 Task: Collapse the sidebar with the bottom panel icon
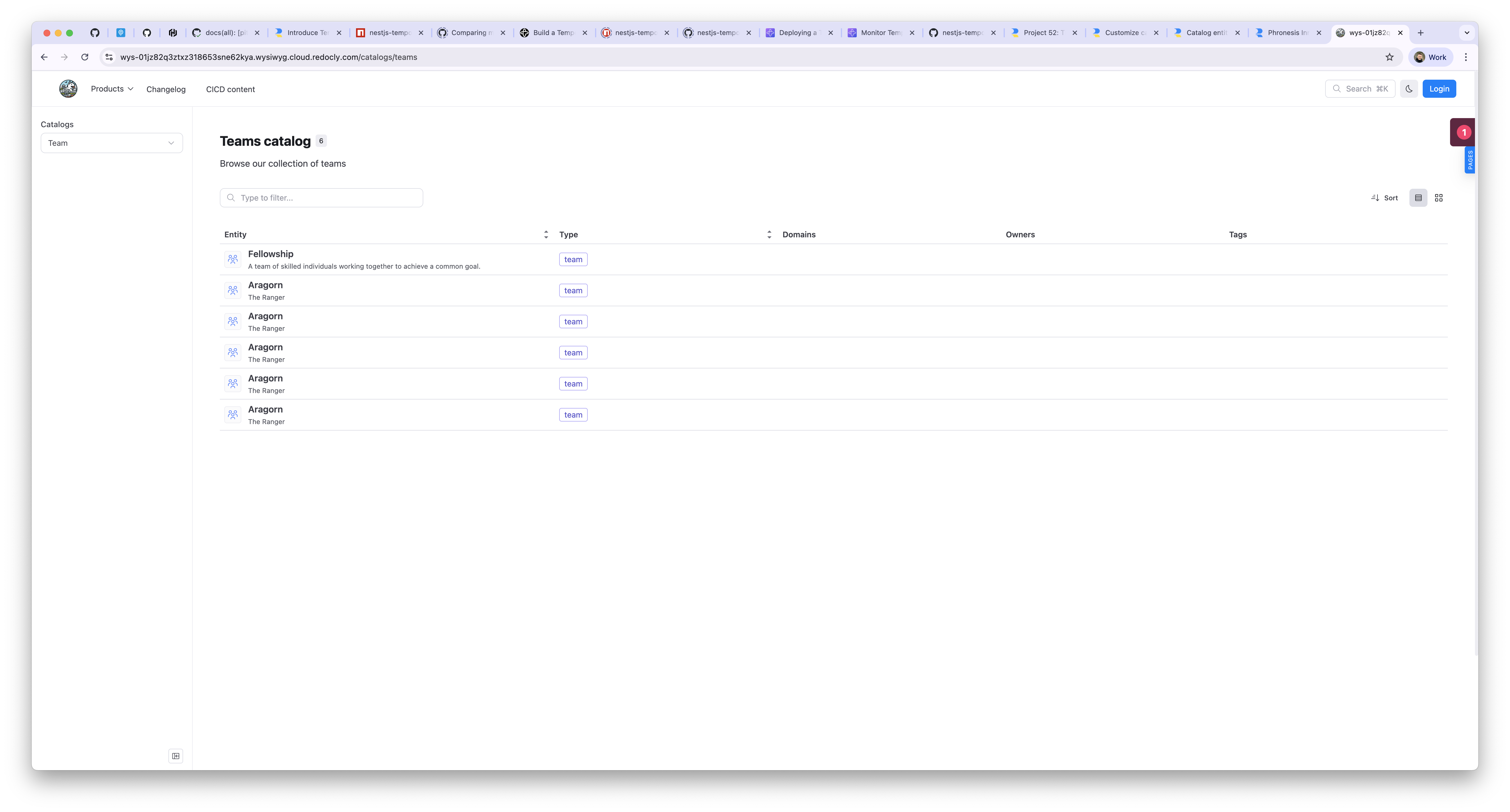pos(176,756)
